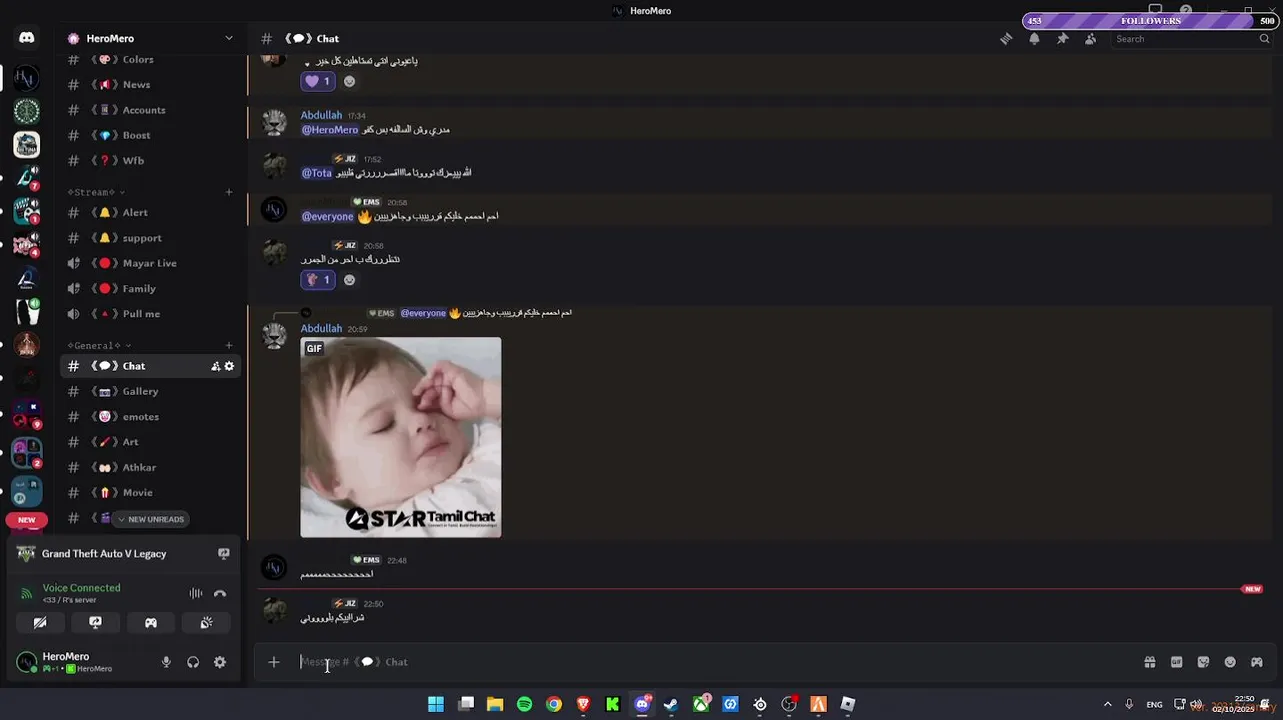Stream Grand Theft Auto V screen icon
1283x720 pixels.
(x=224, y=553)
